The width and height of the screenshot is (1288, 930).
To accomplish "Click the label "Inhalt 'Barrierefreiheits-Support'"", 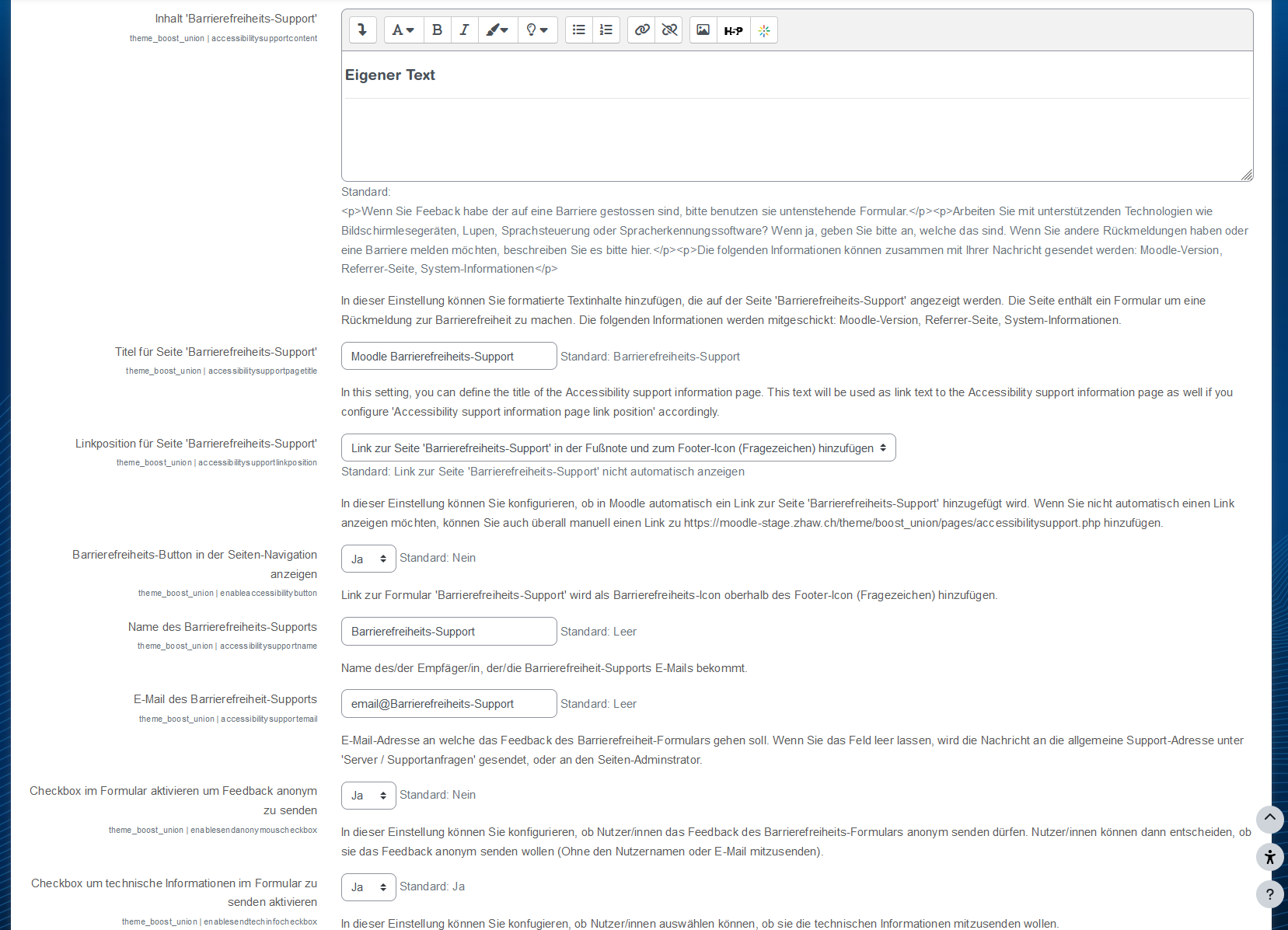I will pyautogui.click(x=236, y=19).
